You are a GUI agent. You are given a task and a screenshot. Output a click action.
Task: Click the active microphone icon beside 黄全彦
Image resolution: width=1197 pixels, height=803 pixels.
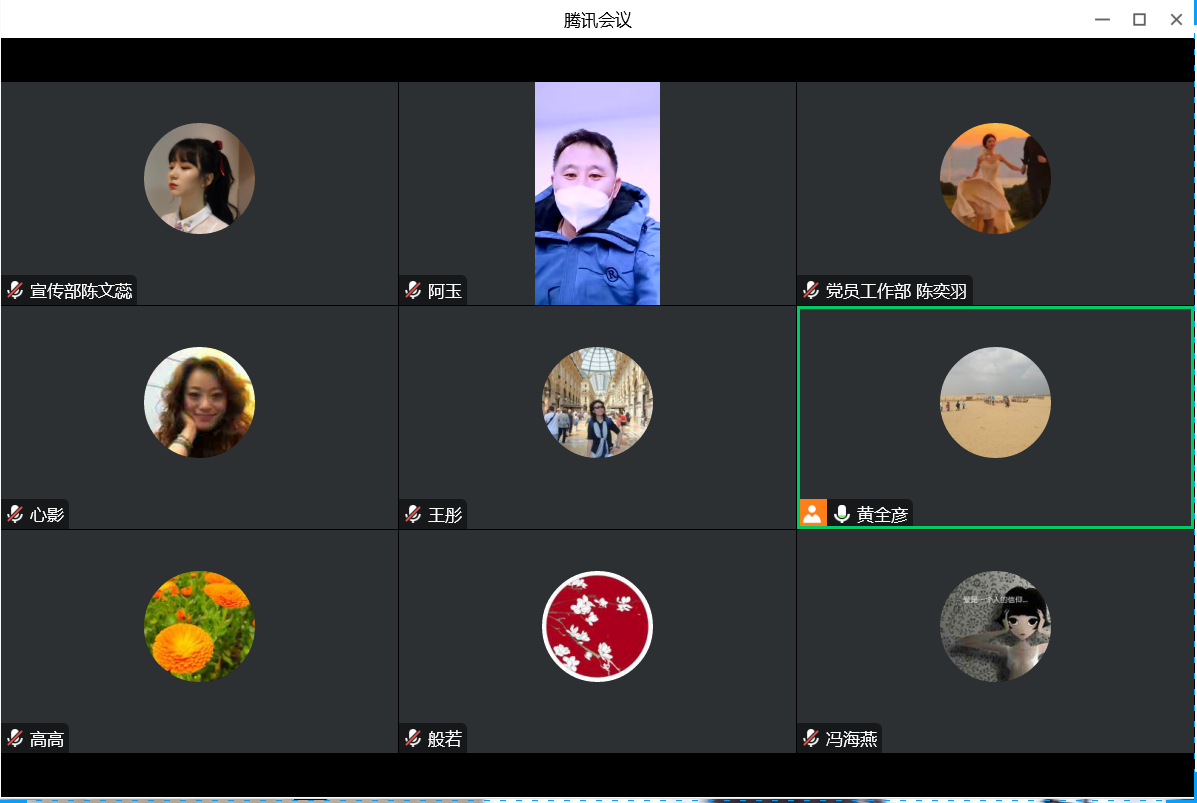tap(842, 514)
